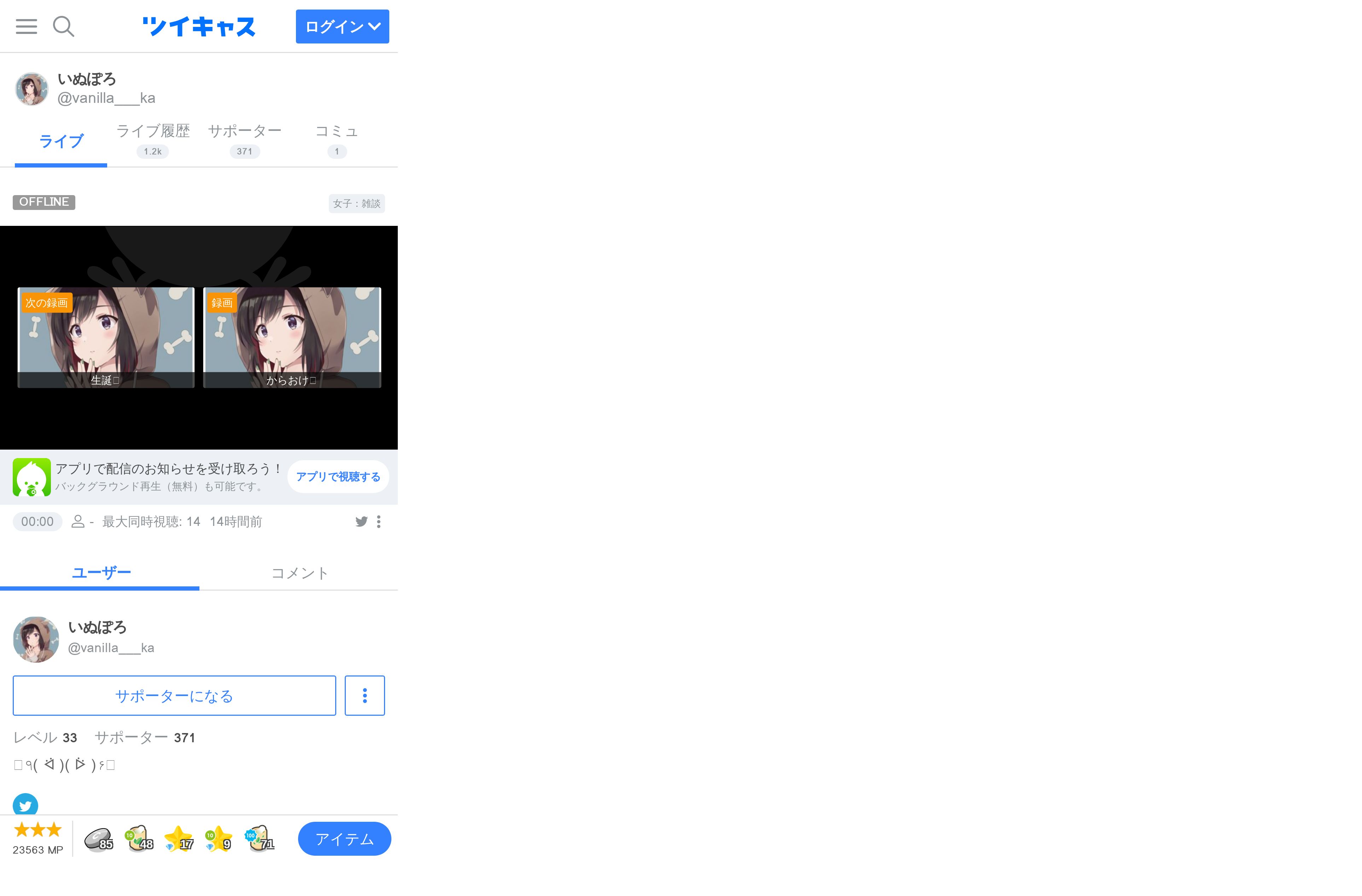Screen dimensions: 1362x896
Task: Open more options beside the Twitter share icon
Action: [378, 521]
